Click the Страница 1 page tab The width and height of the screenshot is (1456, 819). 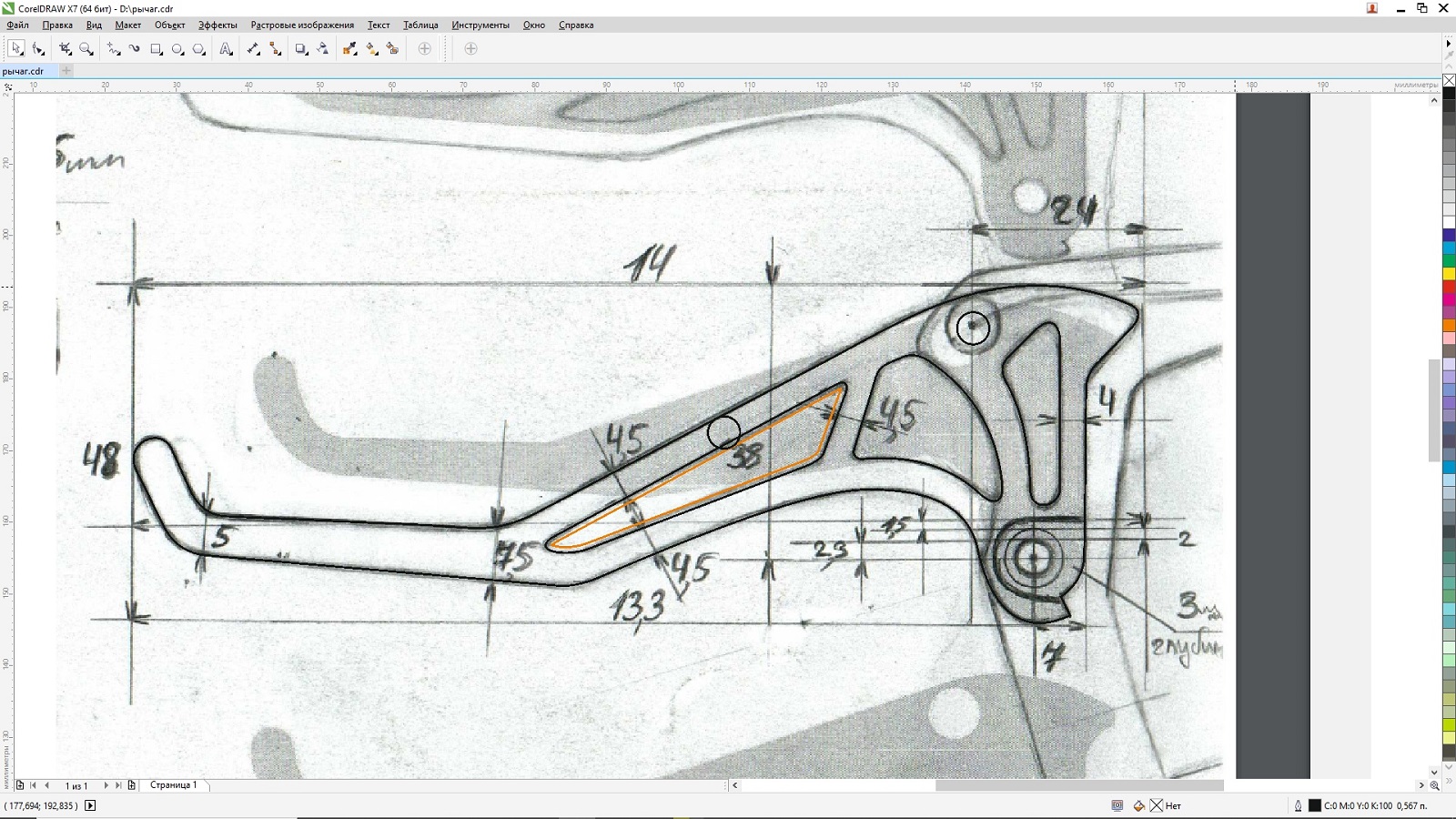click(173, 785)
